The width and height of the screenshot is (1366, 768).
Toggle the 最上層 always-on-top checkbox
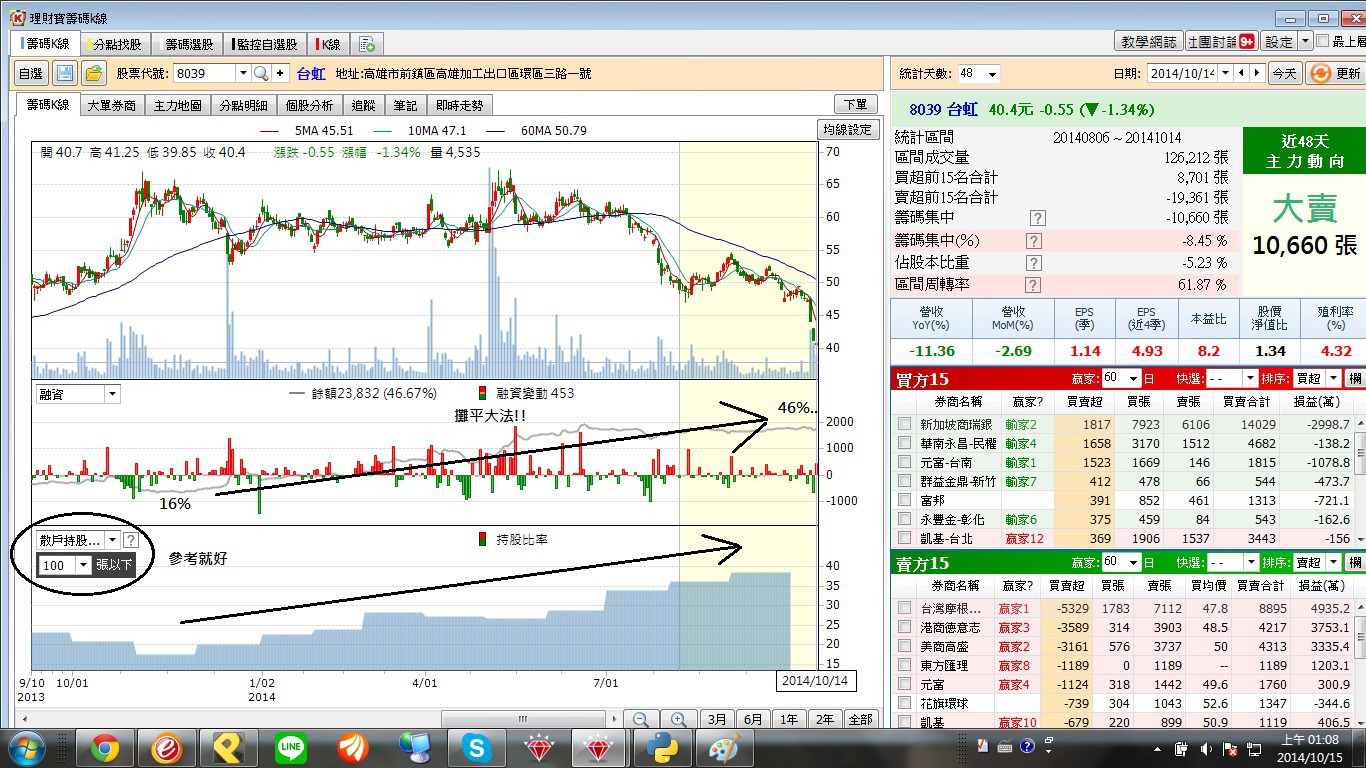(1323, 42)
